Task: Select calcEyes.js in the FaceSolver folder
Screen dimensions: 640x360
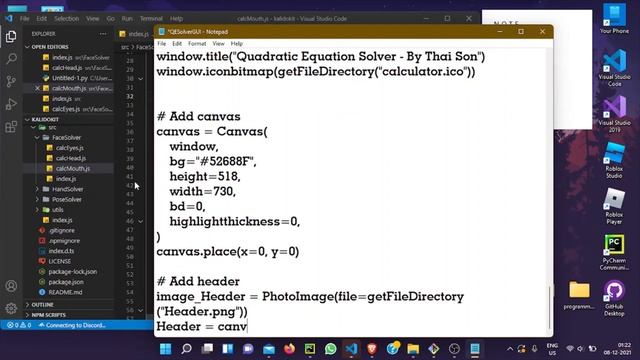Action: [x=70, y=148]
